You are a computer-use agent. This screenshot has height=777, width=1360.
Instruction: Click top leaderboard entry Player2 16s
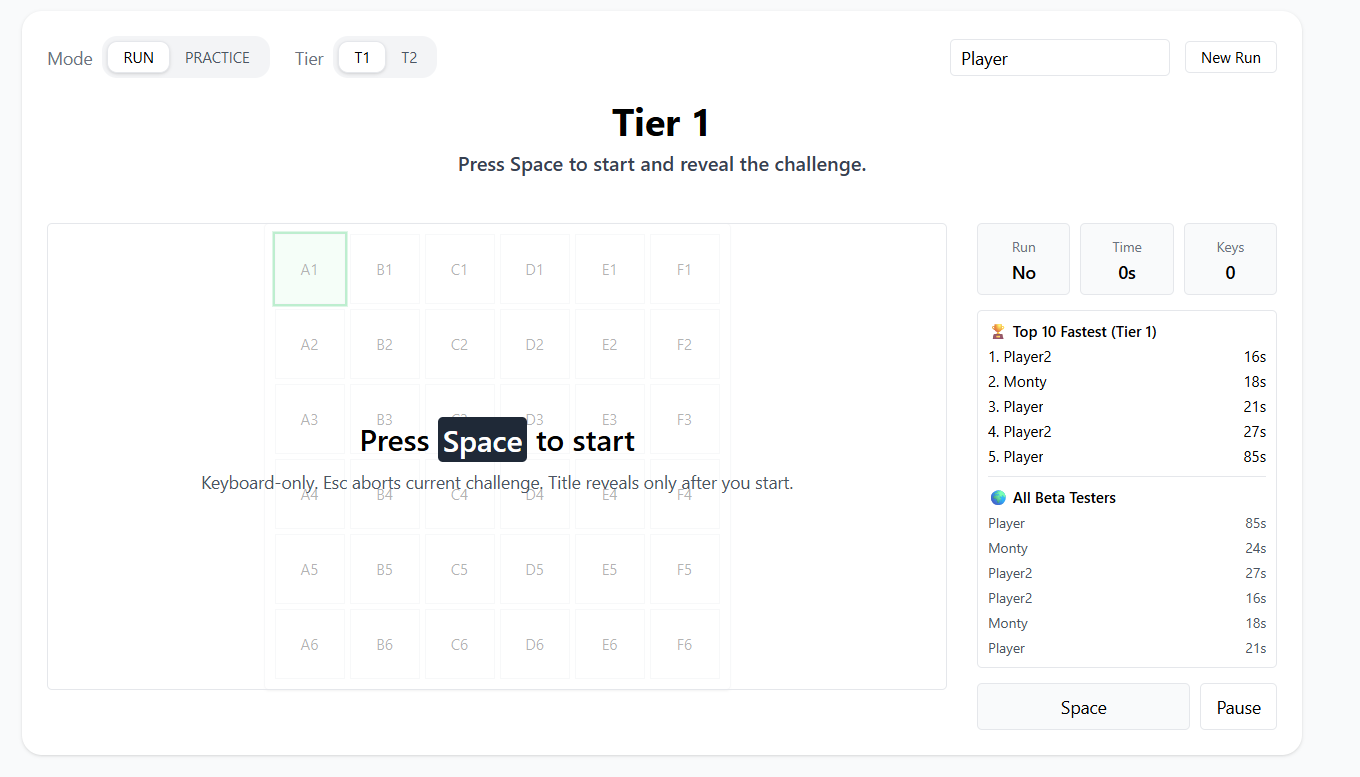pos(1126,356)
